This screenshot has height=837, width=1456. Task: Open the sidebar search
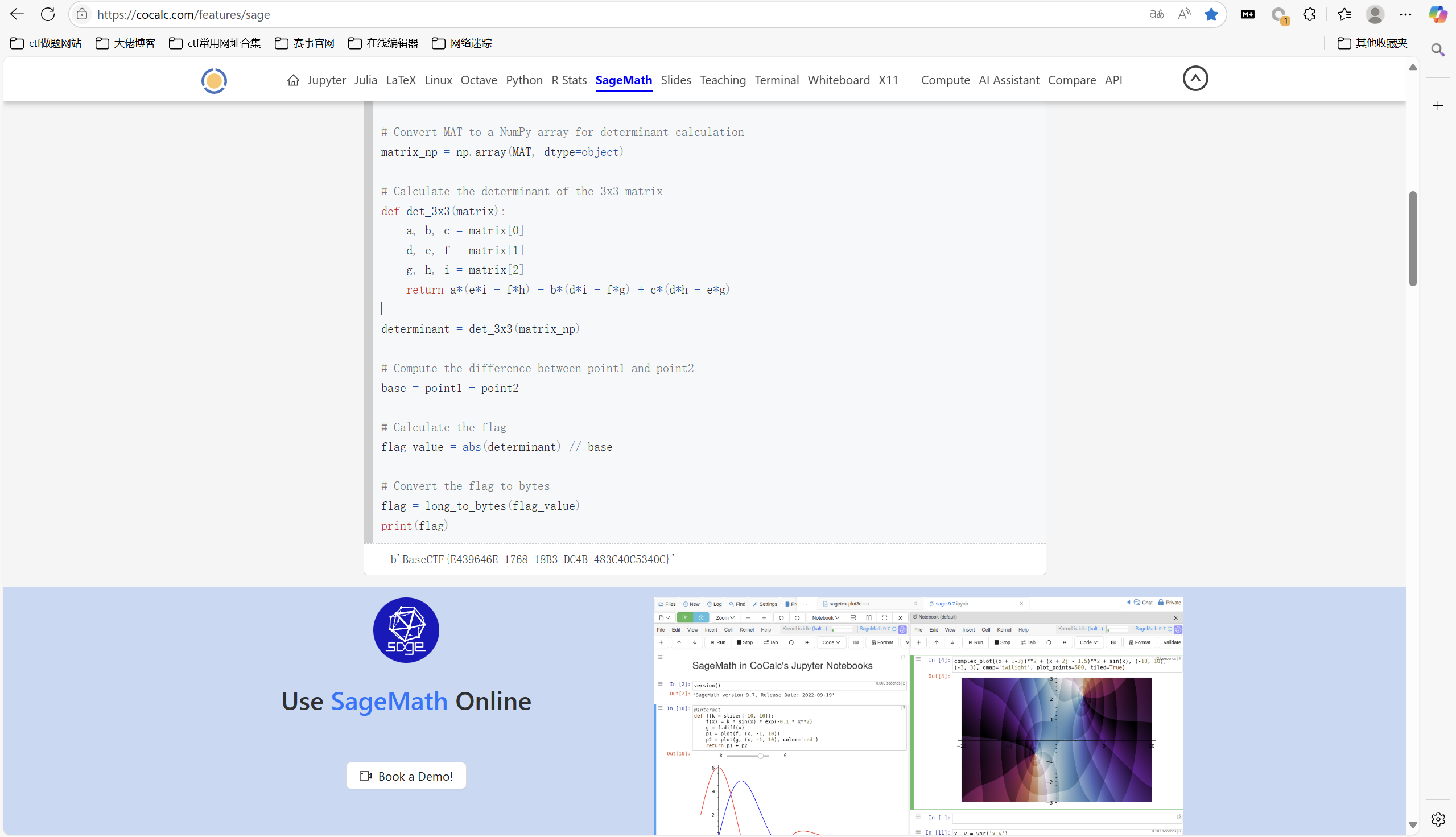point(1438,50)
